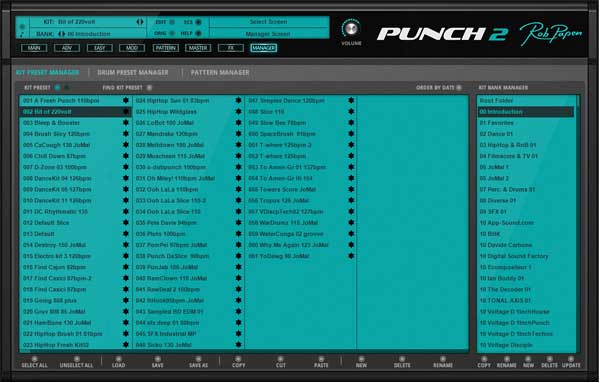Switch to DRUM PRESET MANAGER tab
Screen dimensions: 600x383
[x=133, y=72]
